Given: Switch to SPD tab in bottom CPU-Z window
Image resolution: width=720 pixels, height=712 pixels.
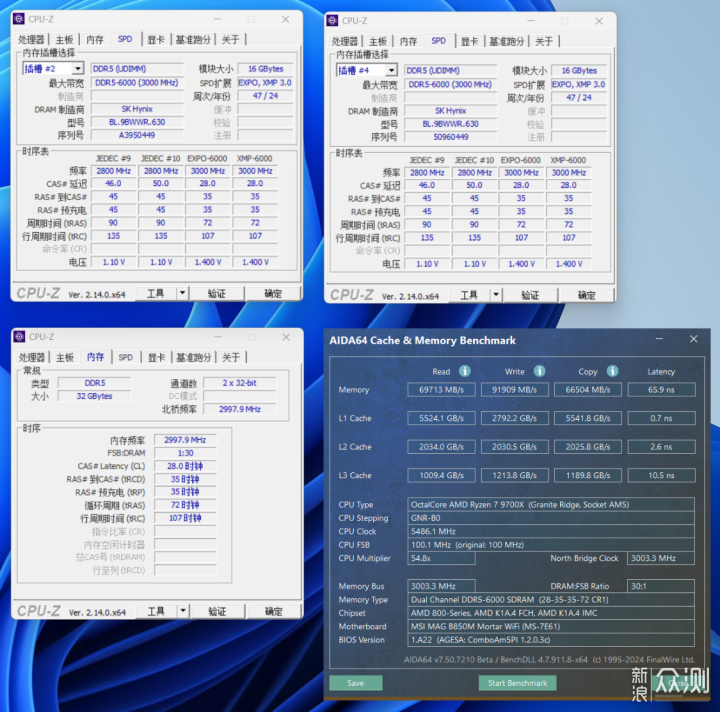Looking at the screenshot, I should coord(125,358).
